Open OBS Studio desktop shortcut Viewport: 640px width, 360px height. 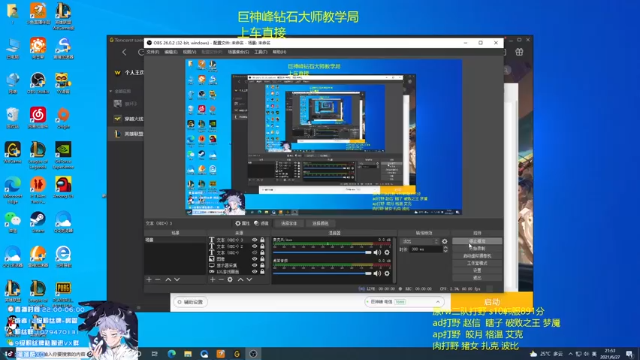[38, 82]
